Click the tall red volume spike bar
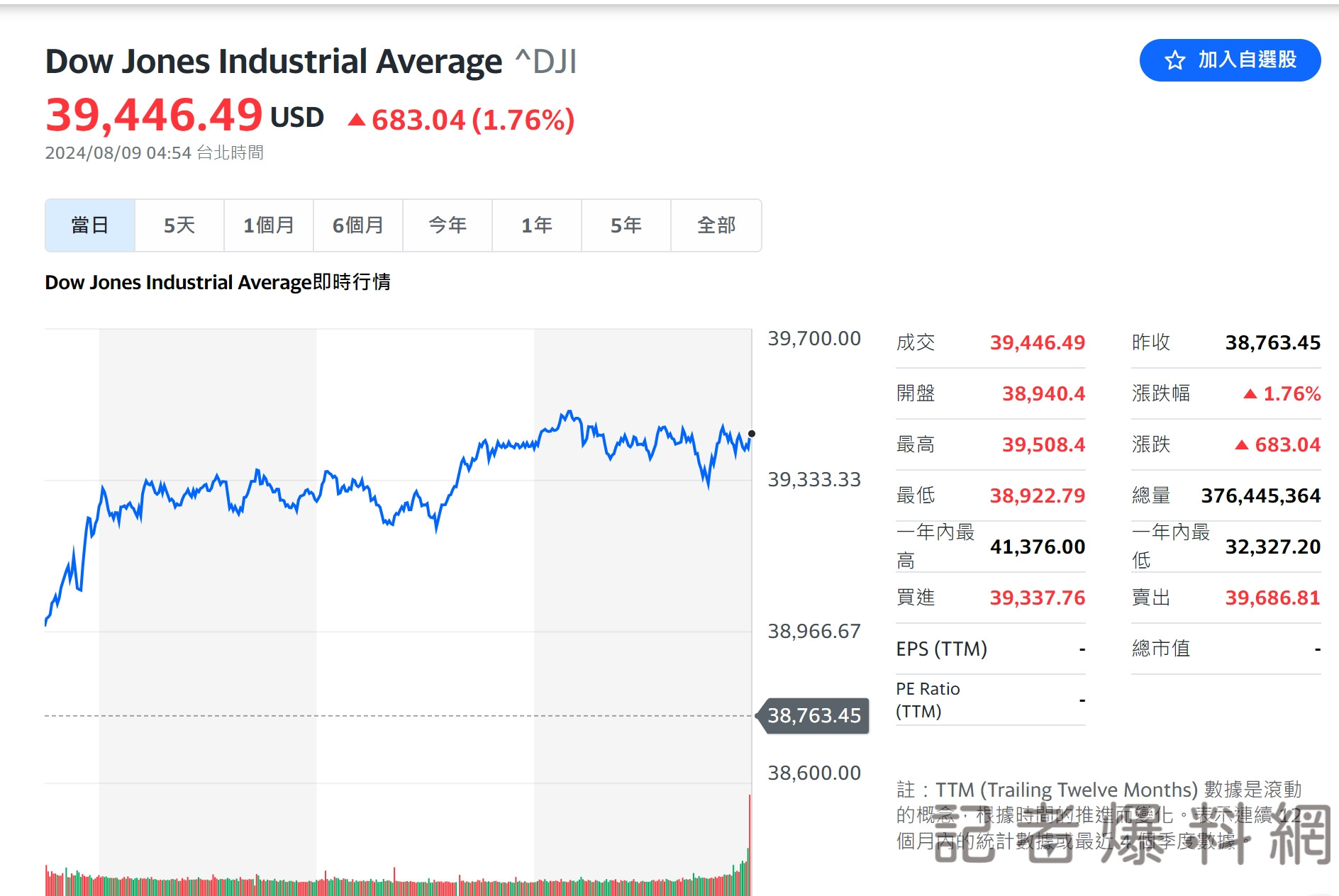Viewport: 1339px width, 896px height. click(x=750, y=844)
